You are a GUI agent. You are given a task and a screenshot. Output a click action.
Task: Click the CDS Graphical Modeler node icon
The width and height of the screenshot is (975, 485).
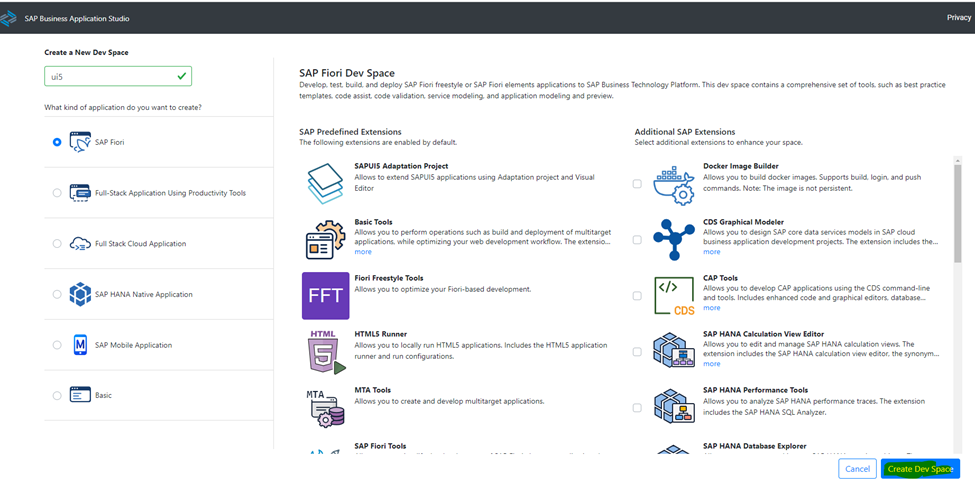(x=673, y=239)
